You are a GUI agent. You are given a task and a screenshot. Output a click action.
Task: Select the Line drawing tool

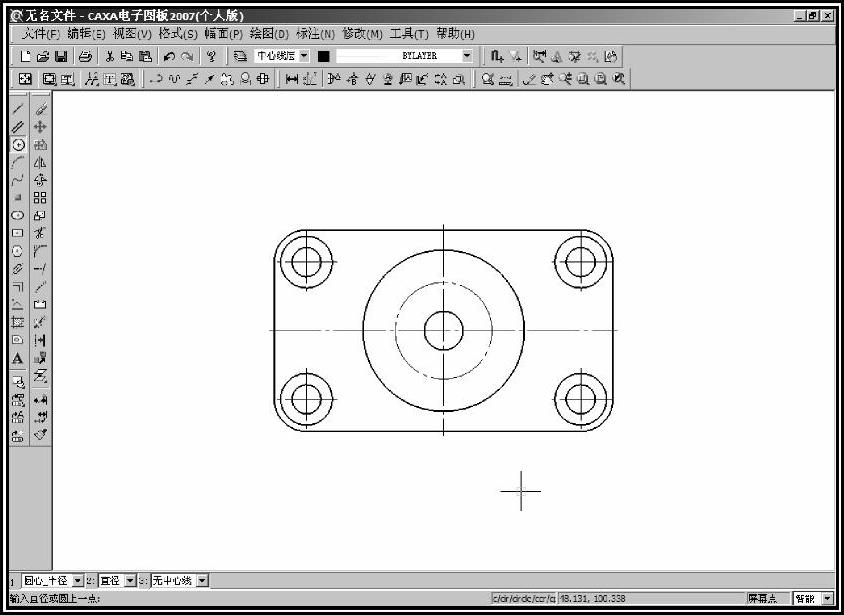(18, 109)
